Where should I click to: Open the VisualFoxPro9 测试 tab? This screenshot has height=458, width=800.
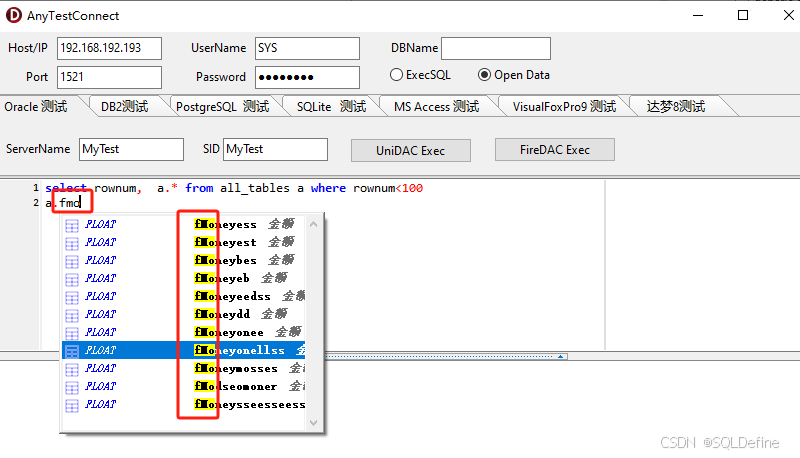coord(564,106)
